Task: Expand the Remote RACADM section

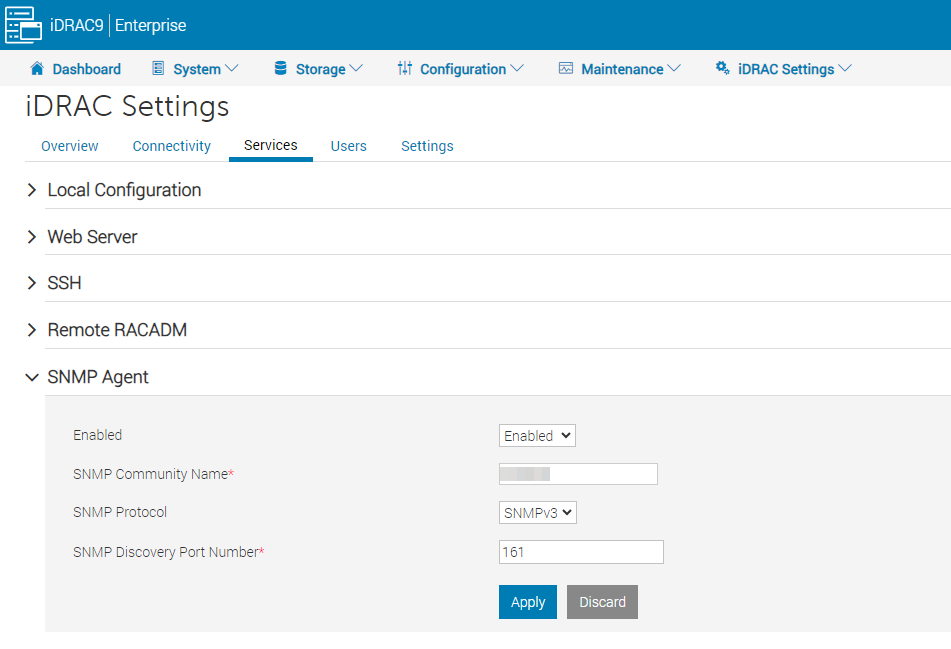Action: click(x=32, y=330)
